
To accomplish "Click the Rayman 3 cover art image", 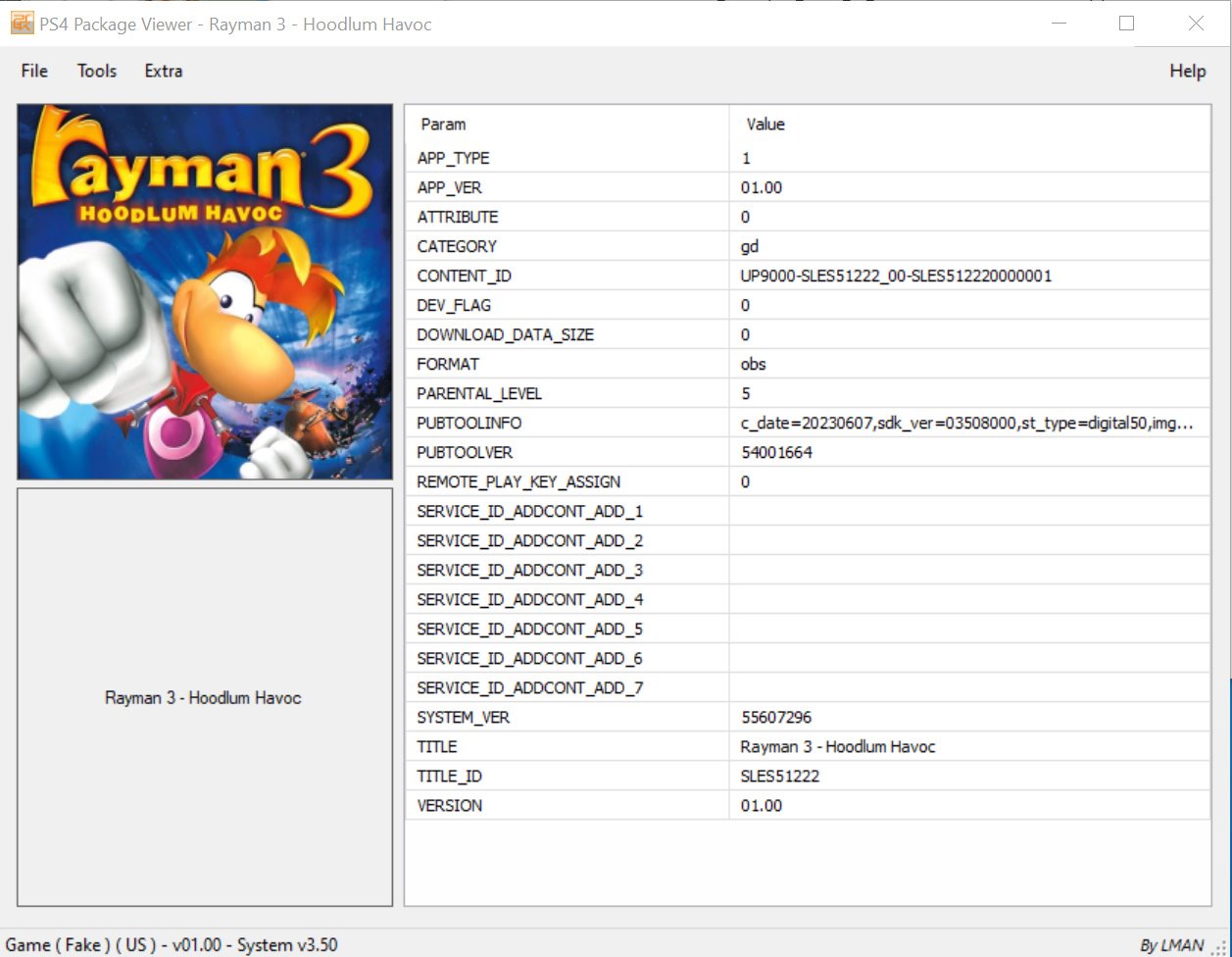I will (204, 291).
